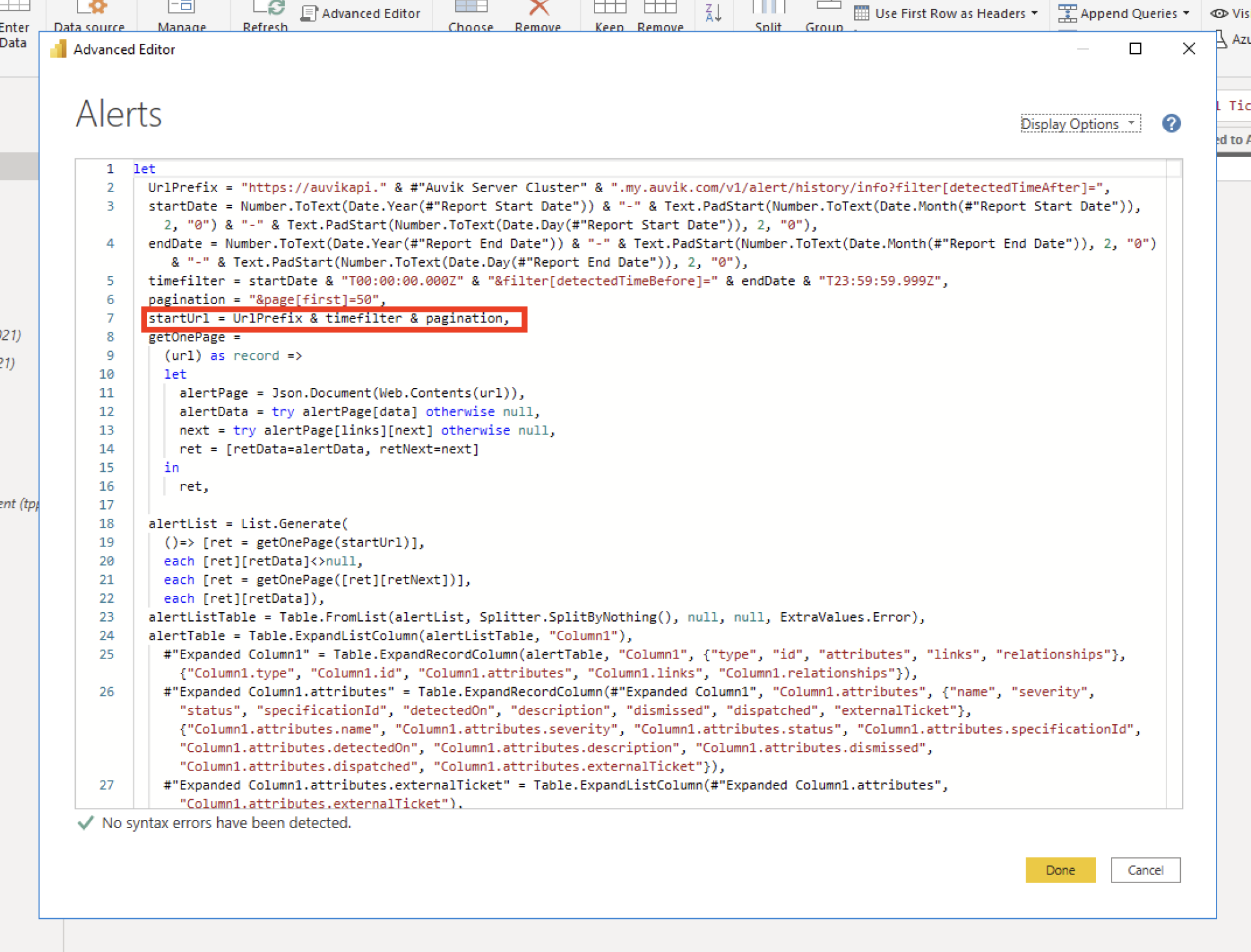Click the code editor vertical scrollbar
This screenshot has width=1251, height=952.
coord(1174,483)
